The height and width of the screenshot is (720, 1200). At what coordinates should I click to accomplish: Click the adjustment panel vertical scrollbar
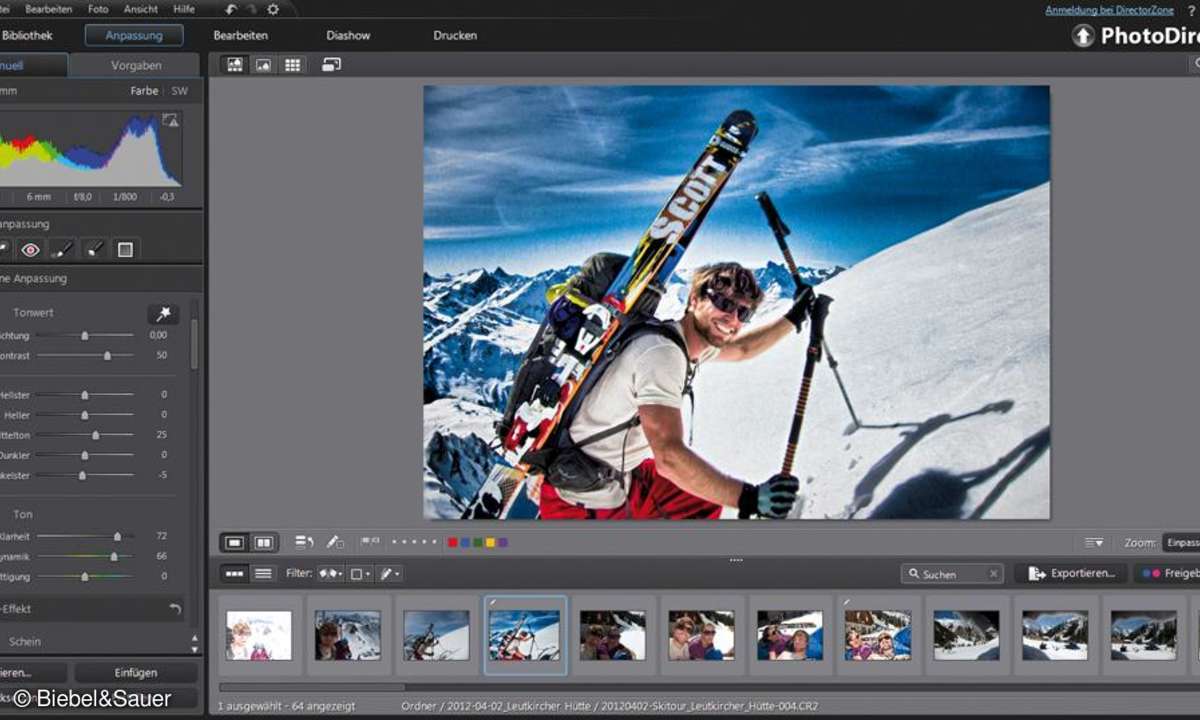click(194, 345)
